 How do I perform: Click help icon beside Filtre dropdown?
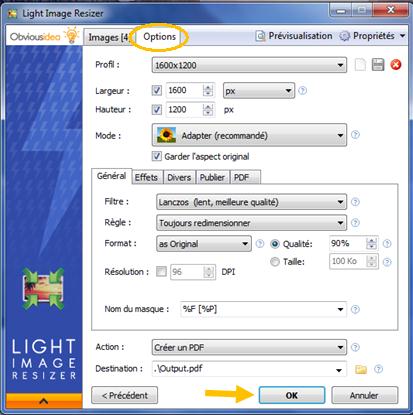pyautogui.click(x=355, y=202)
